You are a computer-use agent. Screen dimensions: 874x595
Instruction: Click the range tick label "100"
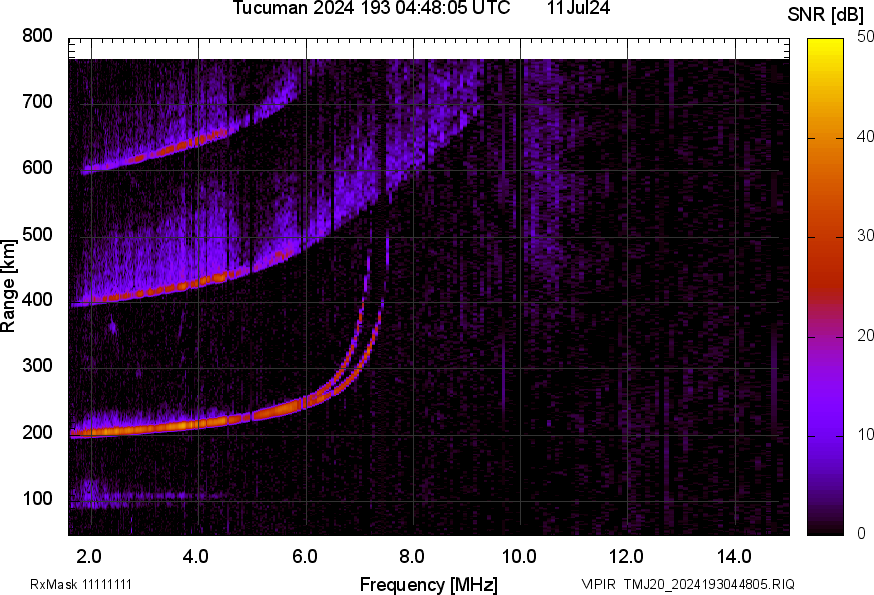[37, 499]
